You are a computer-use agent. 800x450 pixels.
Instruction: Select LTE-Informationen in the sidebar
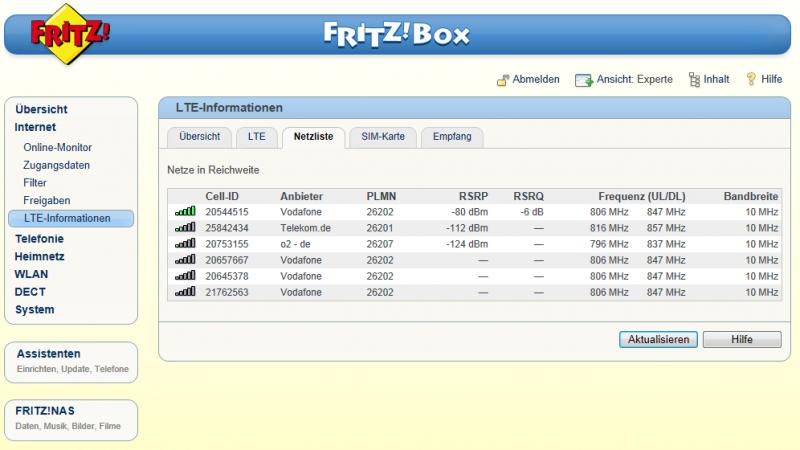(x=71, y=218)
